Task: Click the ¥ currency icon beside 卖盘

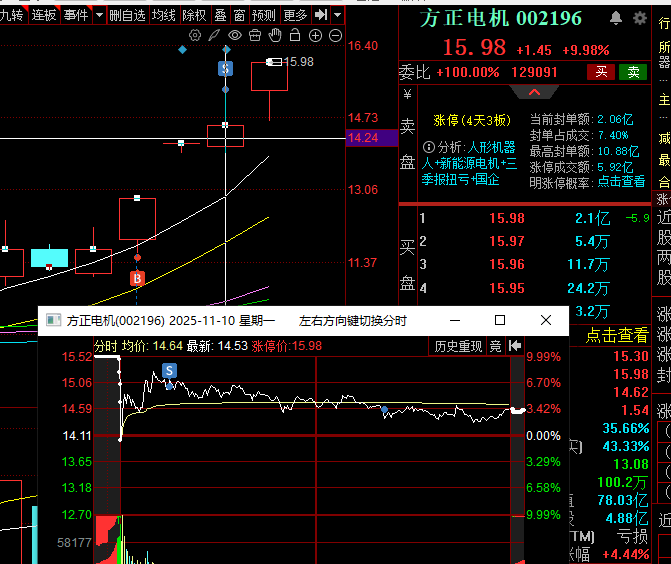Action: click(407, 94)
